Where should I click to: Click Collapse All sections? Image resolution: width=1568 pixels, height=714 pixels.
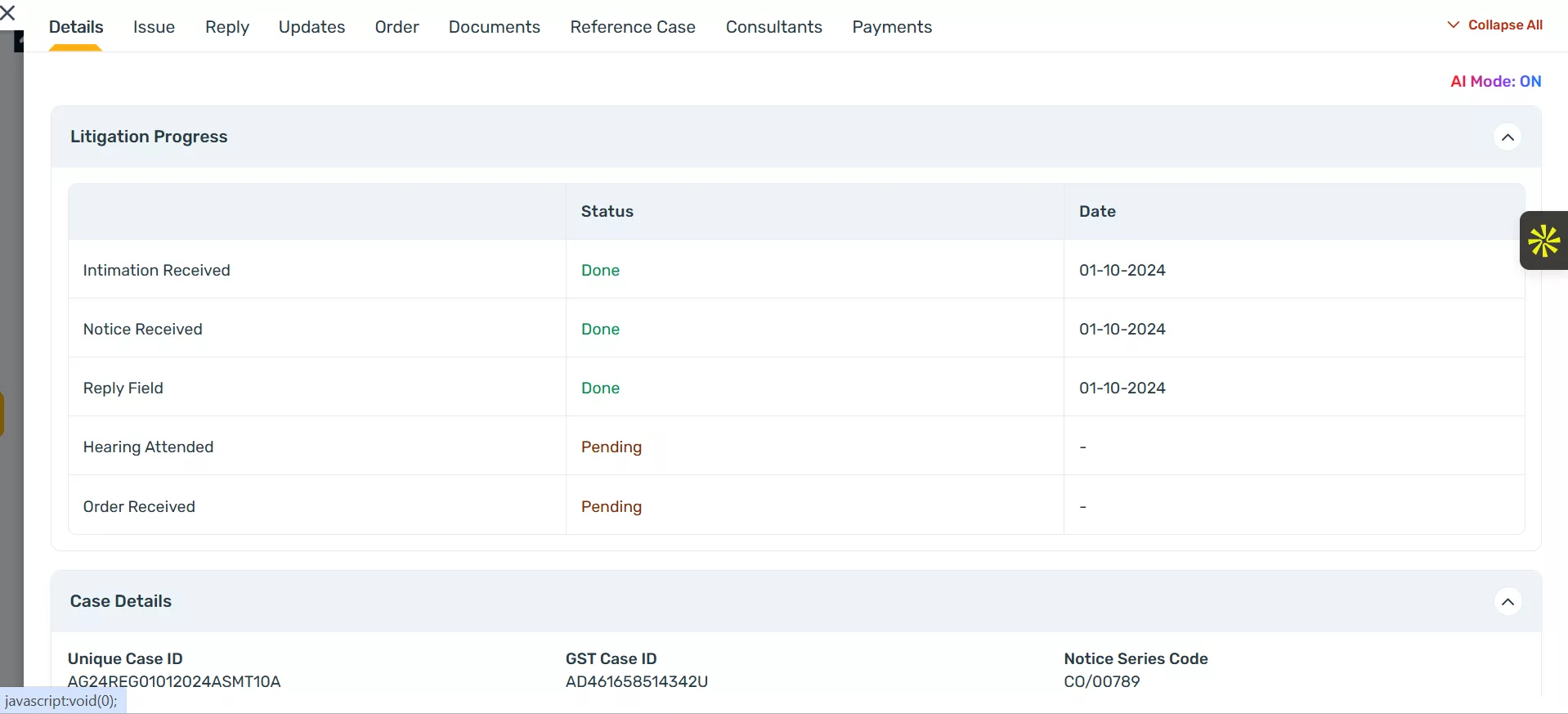[1495, 25]
